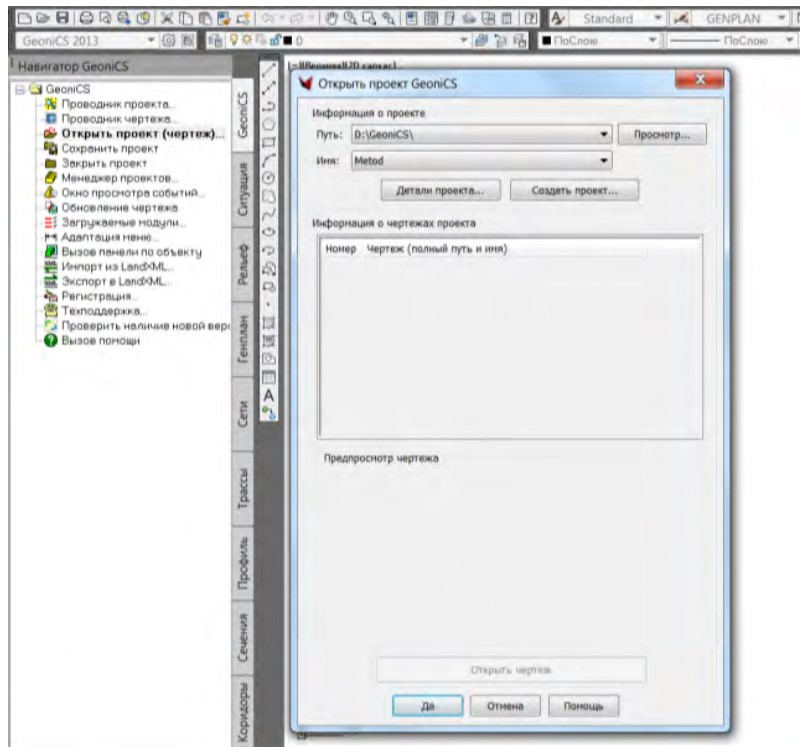Expand the Имя project name dropdown arrow
This screenshot has width=810, height=747.
pos(603,161)
